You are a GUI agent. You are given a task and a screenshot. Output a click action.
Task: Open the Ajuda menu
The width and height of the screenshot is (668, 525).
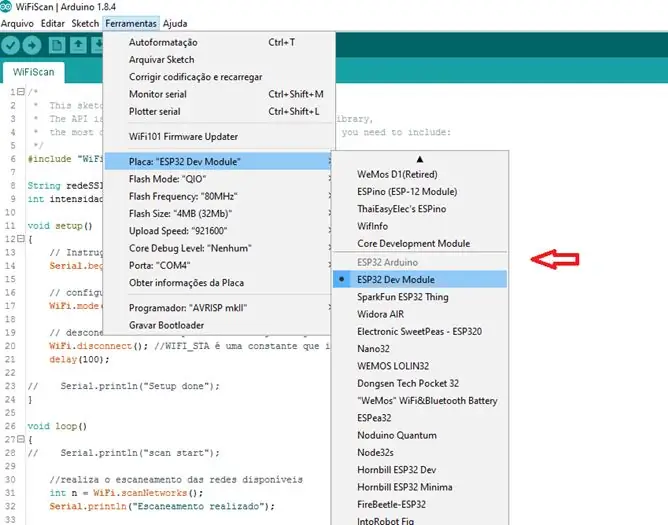tap(175, 23)
